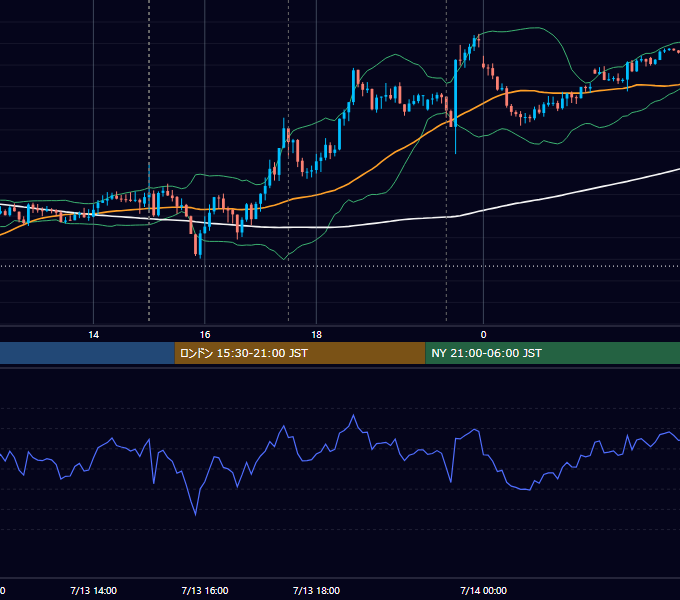Click the hour label 18 on time axis

(x=316, y=335)
